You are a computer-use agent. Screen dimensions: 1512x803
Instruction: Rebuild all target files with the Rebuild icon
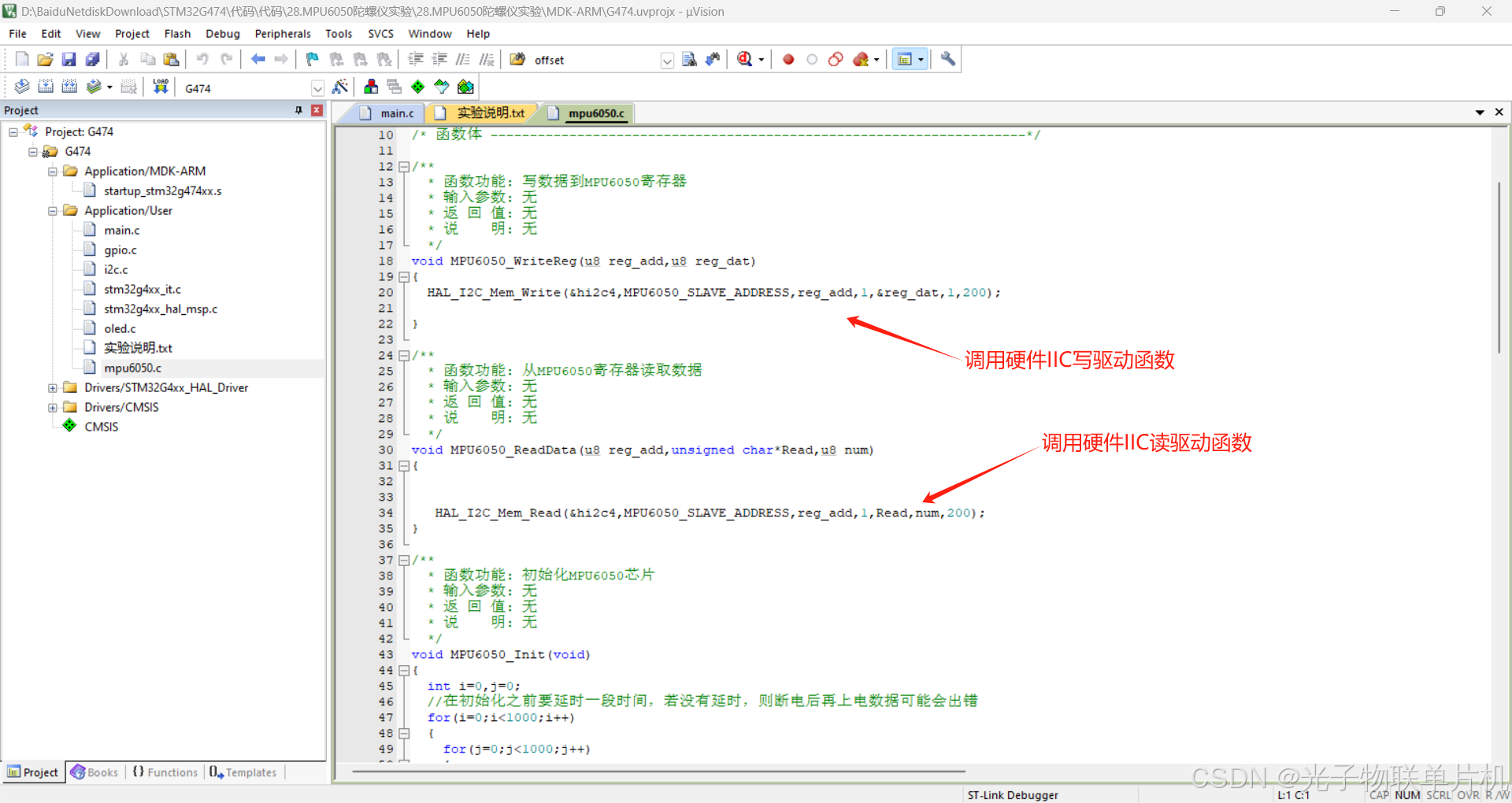click(69, 87)
